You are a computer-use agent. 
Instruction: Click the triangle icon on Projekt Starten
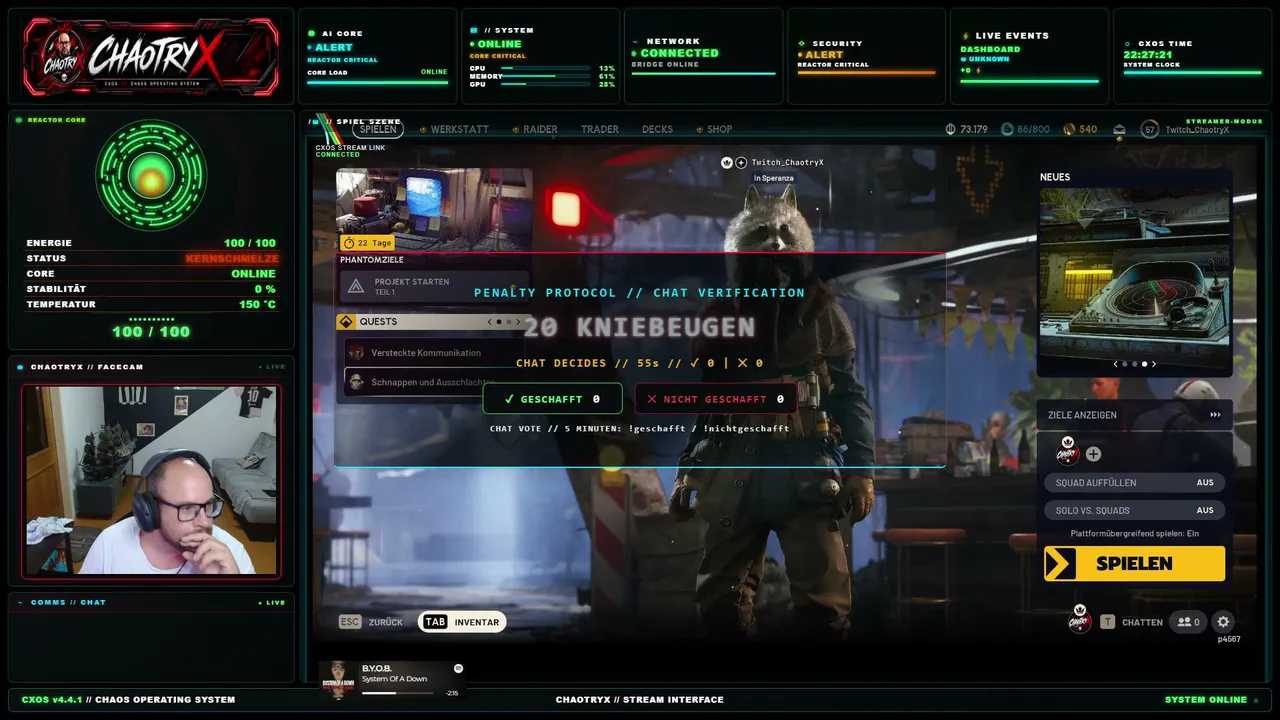coord(356,286)
